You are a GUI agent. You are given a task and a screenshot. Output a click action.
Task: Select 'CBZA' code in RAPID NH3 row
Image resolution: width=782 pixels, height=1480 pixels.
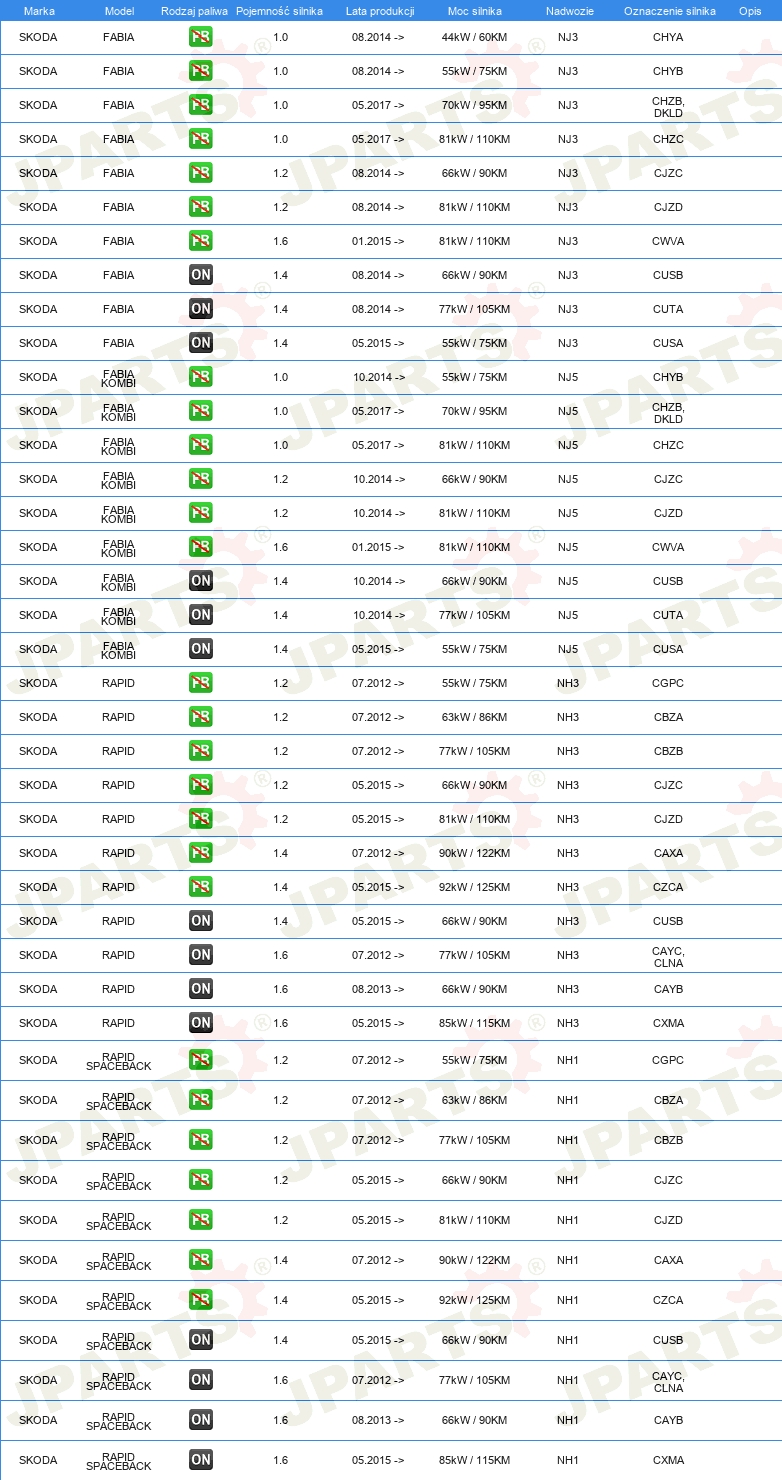coord(668,717)
